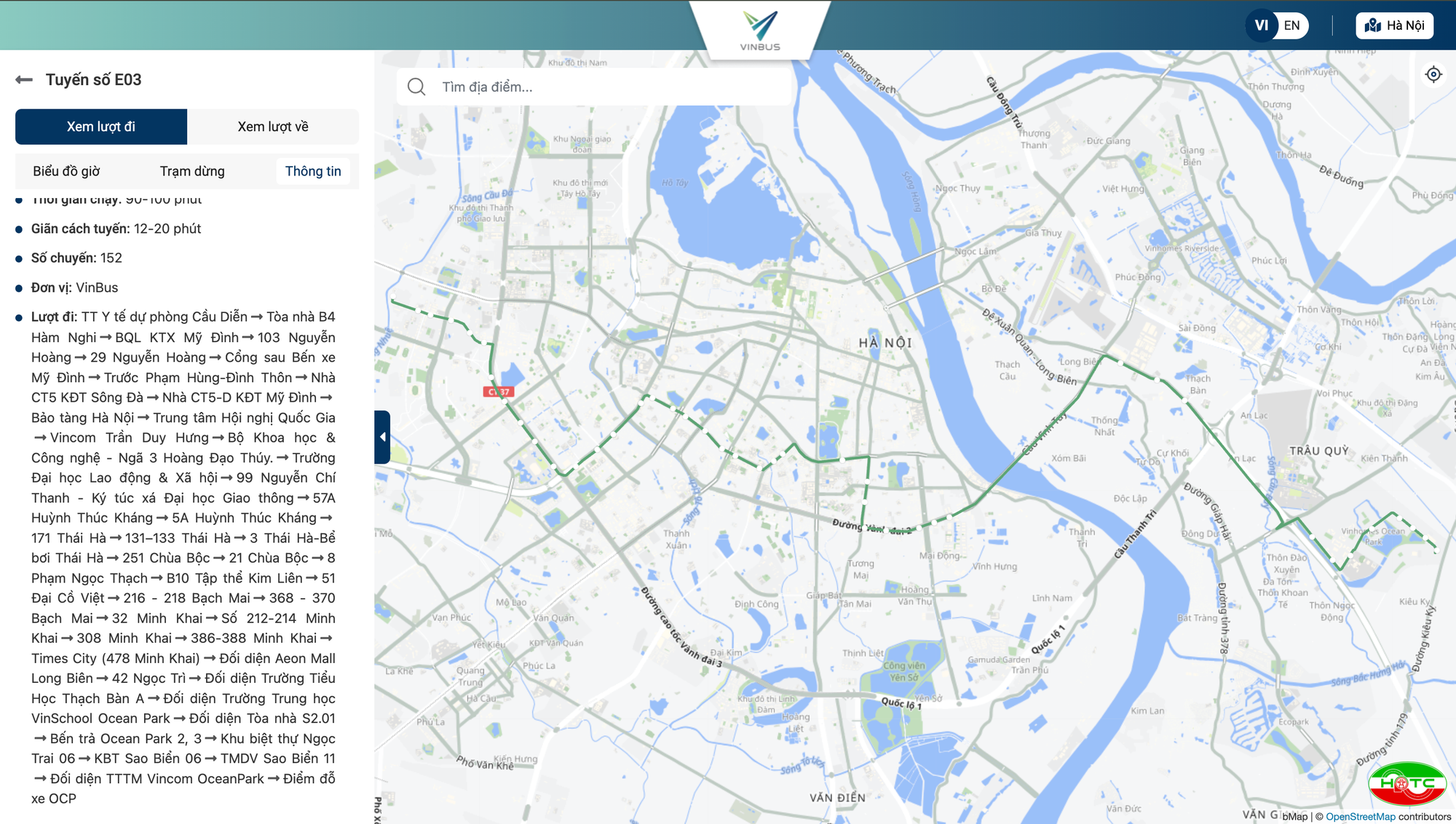Viewport: 1456px width, 824px height.
Task: Switch language to EN
Action: coord(1292,25)
